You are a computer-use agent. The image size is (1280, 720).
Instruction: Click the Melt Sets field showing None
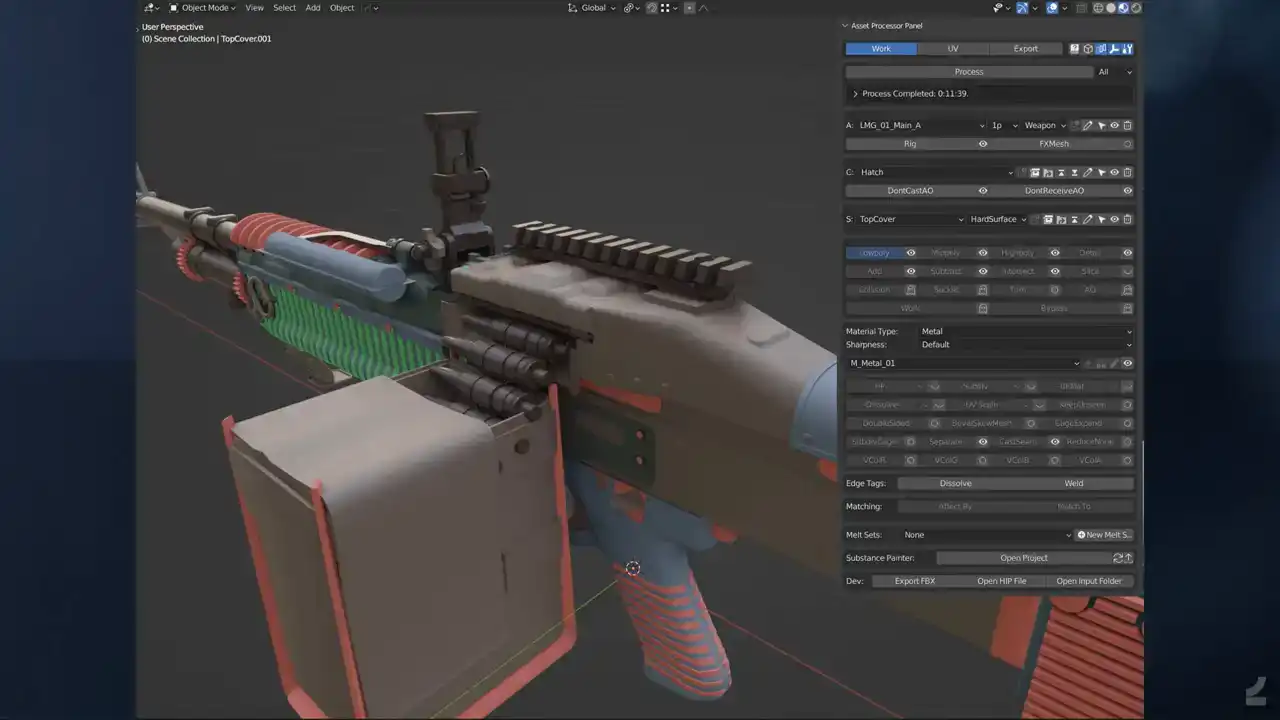coord(985,535)
